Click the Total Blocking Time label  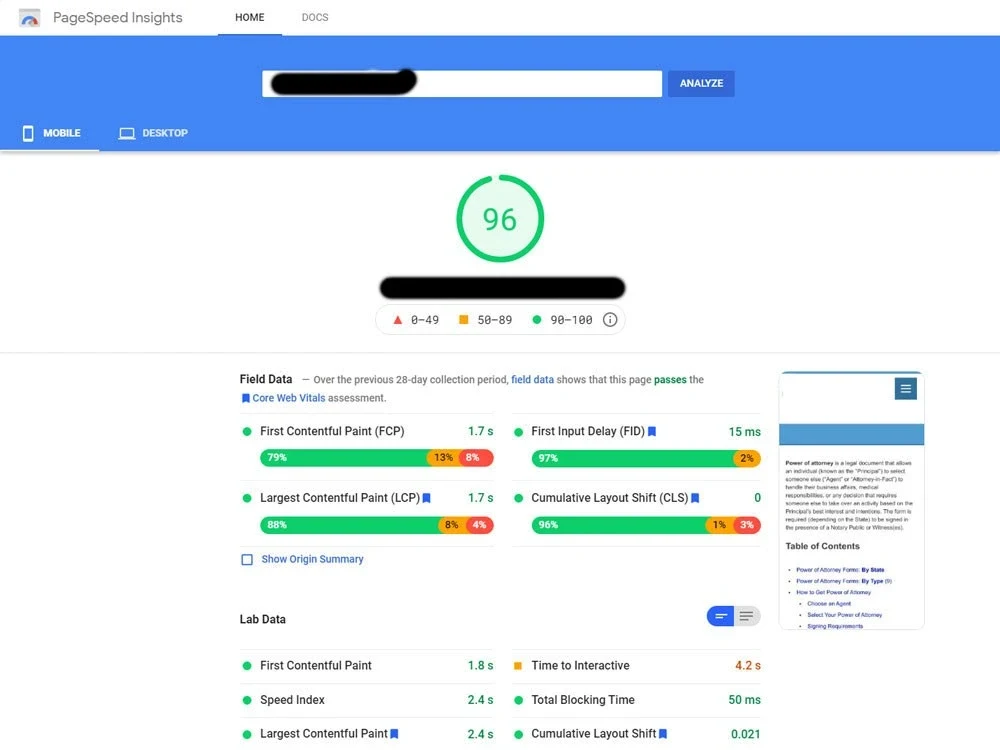tap(583, 700)
